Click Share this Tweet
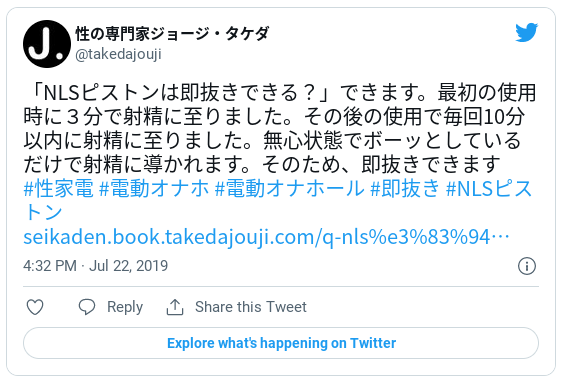This screenshot has height=382, width=564. tap(251, 307)
